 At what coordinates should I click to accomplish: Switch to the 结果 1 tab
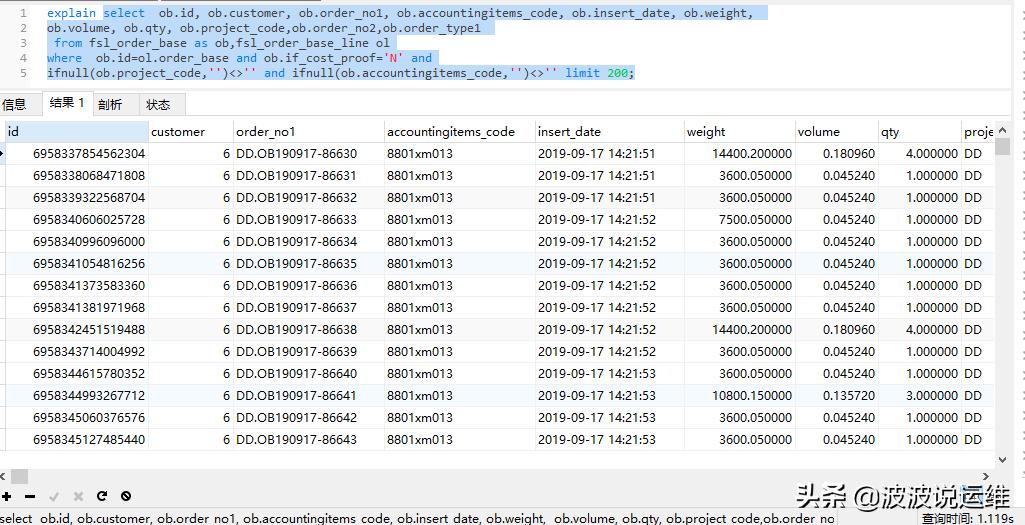click(x=67, y=104)
